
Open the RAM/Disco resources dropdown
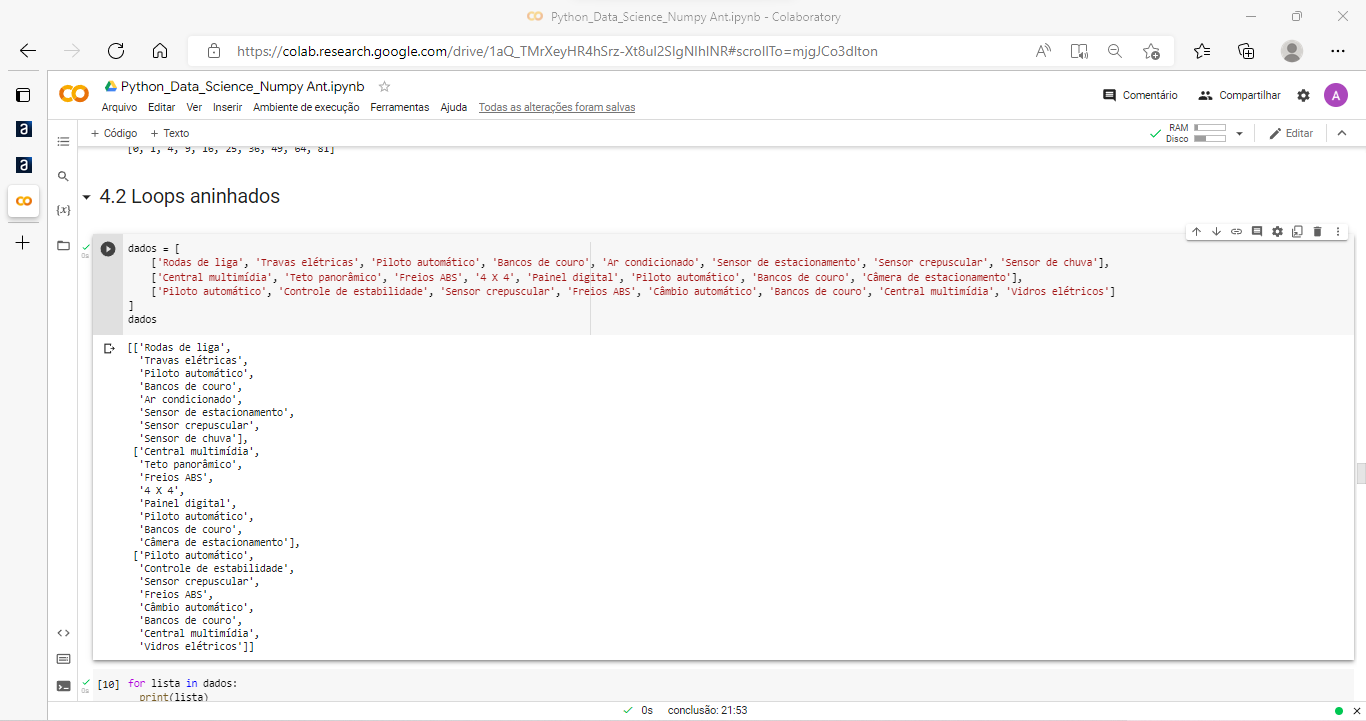pyautogui.click(x=1239, y=133)
